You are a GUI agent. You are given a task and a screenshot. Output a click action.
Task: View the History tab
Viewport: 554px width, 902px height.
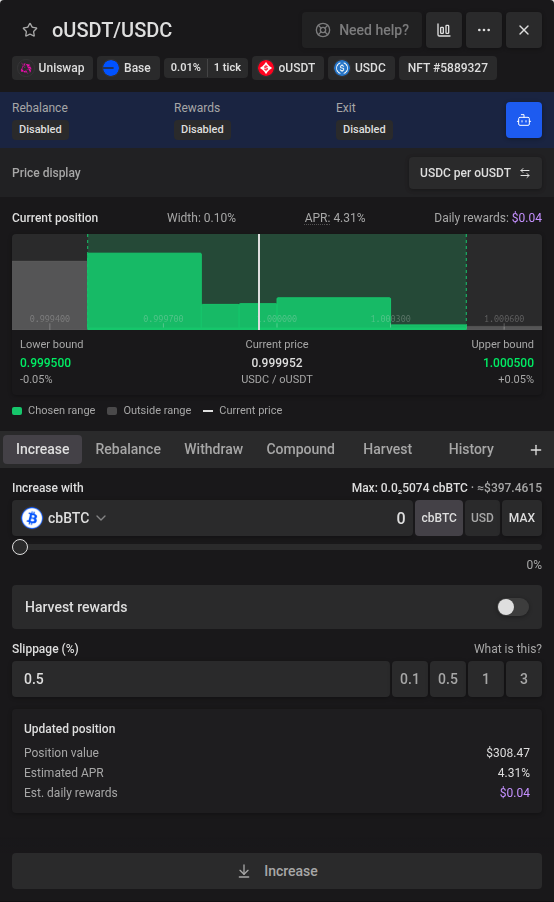point(471,449)
